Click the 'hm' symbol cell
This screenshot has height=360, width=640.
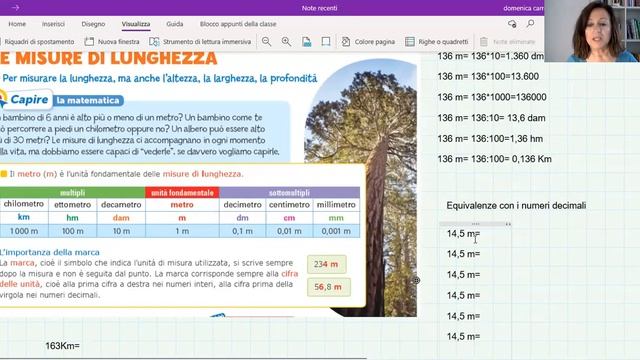(73, 218)
